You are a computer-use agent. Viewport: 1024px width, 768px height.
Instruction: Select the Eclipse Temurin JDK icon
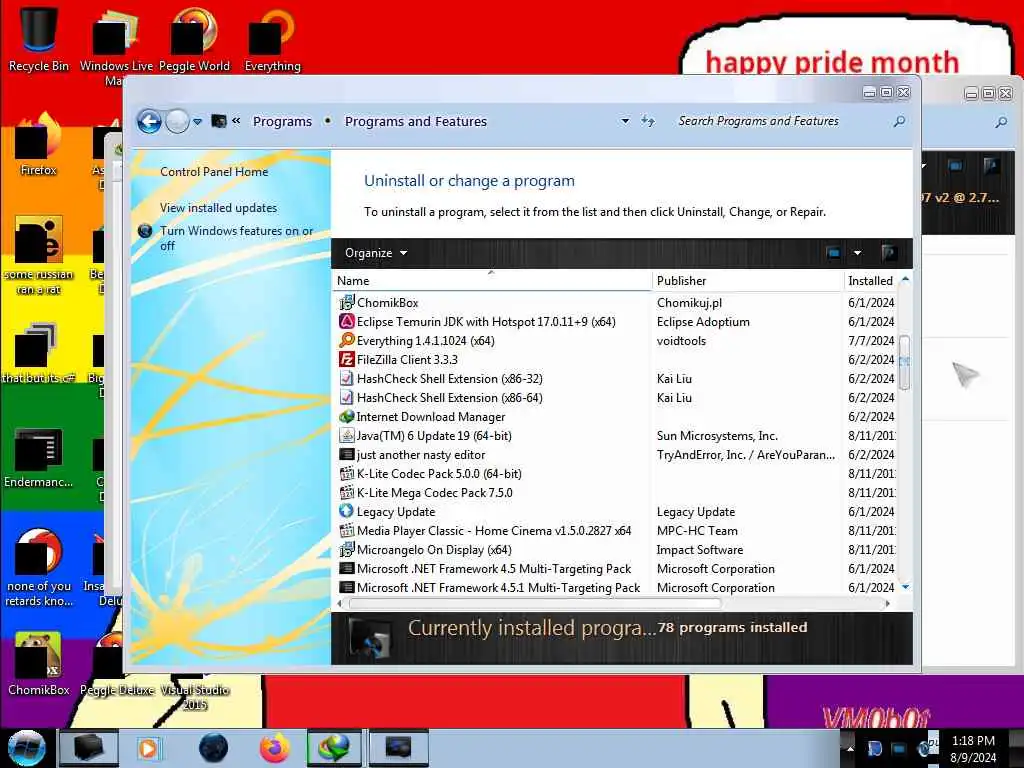pyautogui.click(x=347, y=321)
